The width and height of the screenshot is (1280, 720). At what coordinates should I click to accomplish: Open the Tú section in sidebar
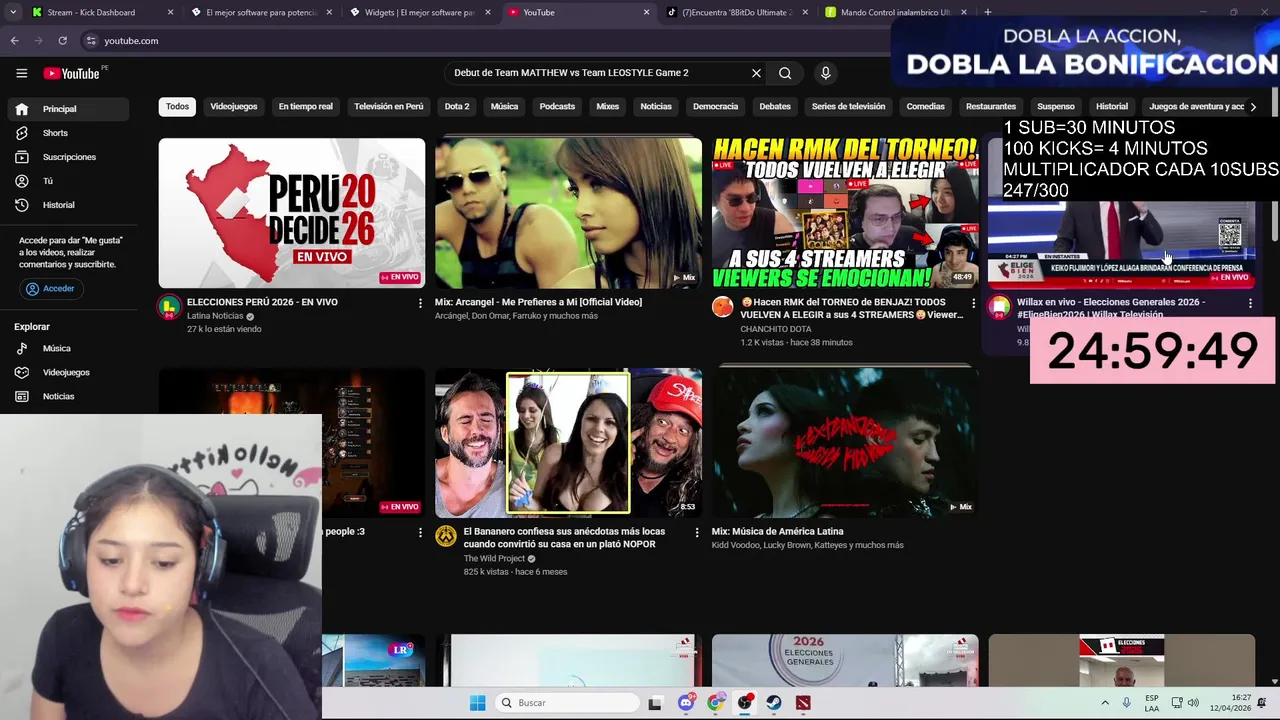point(47,181)
